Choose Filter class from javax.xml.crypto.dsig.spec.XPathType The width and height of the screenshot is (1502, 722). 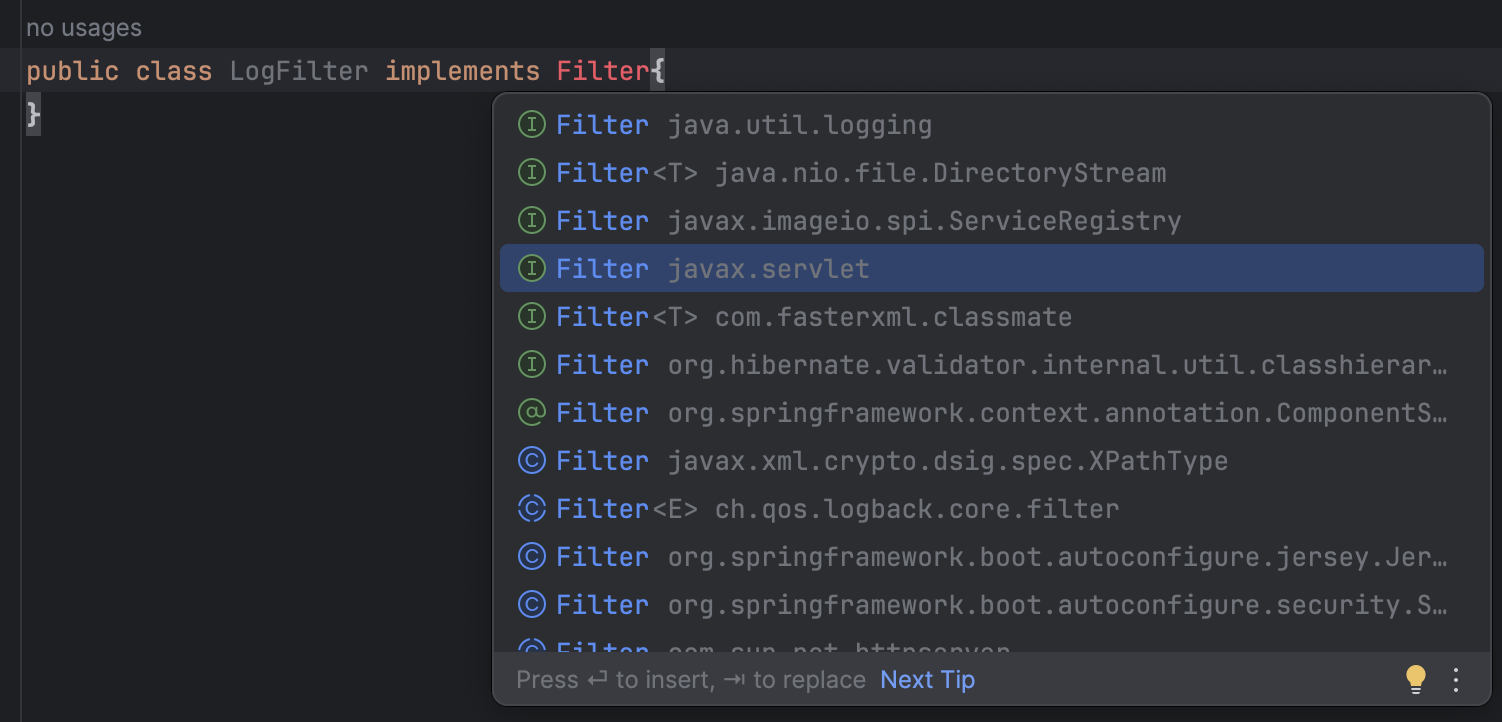pos(991,461)
